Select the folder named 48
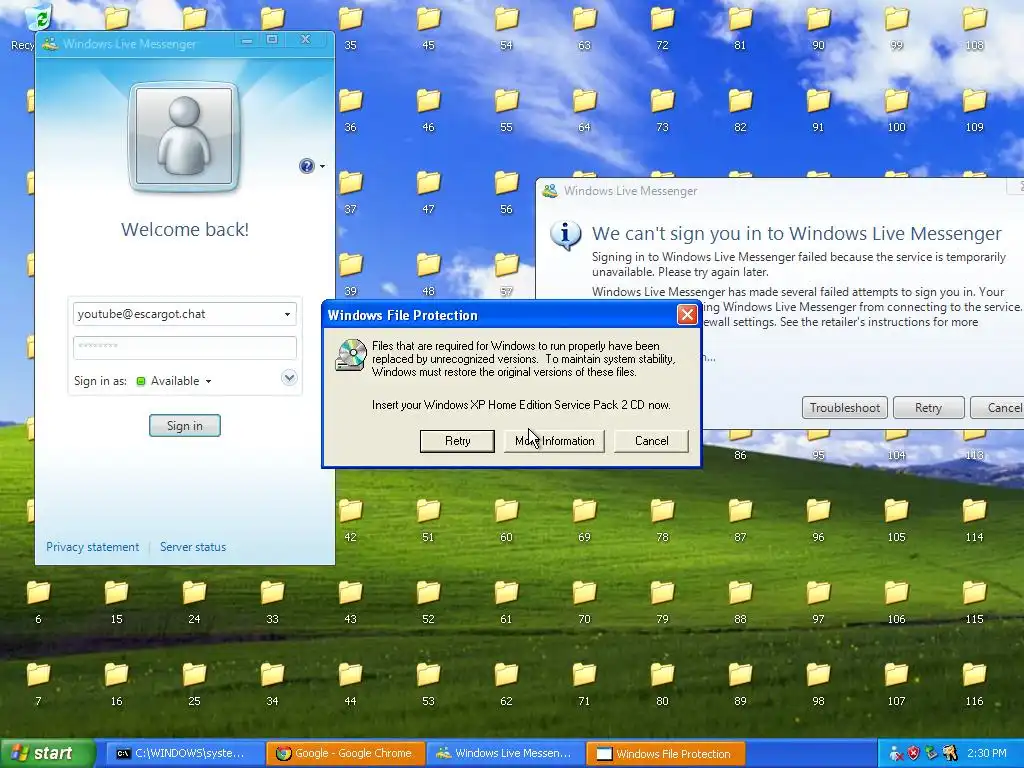 pyautogui.click(x=428, y=274)
